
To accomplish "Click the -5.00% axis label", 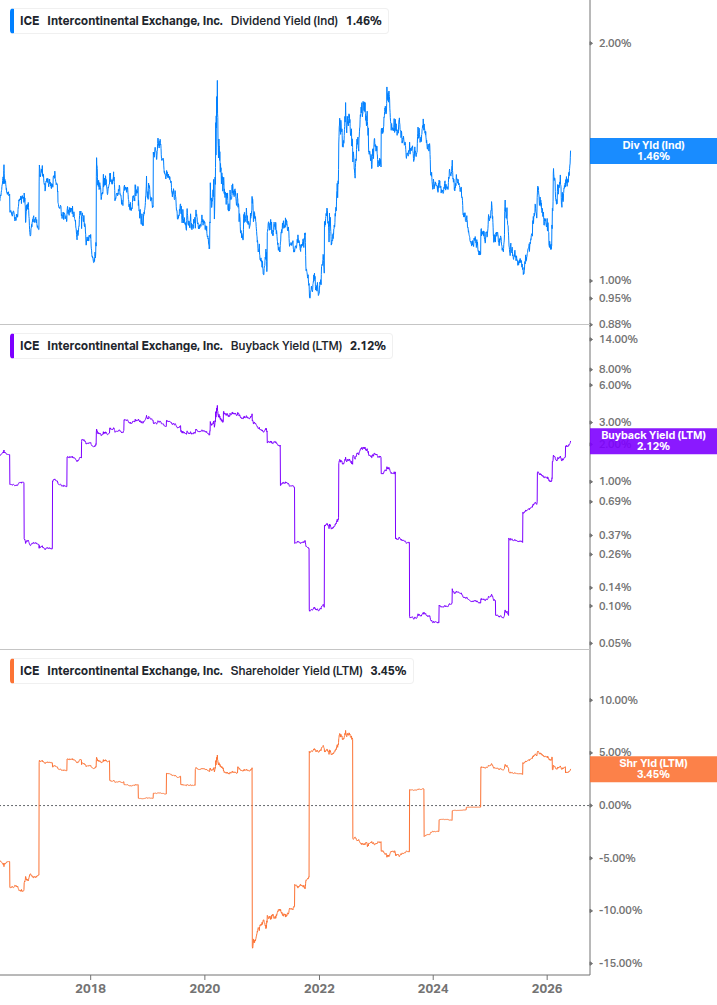I will pyautogui.click(x=617, y=858).
